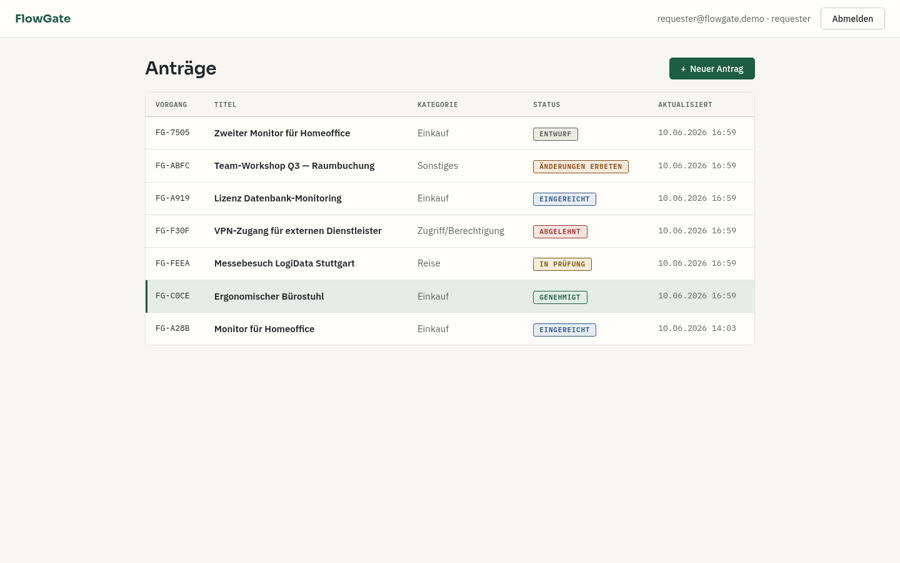Screen dimensions: 900x563
Task: Open VPN-Zugang für externen Dienstleister
Action: click(298, 231)
